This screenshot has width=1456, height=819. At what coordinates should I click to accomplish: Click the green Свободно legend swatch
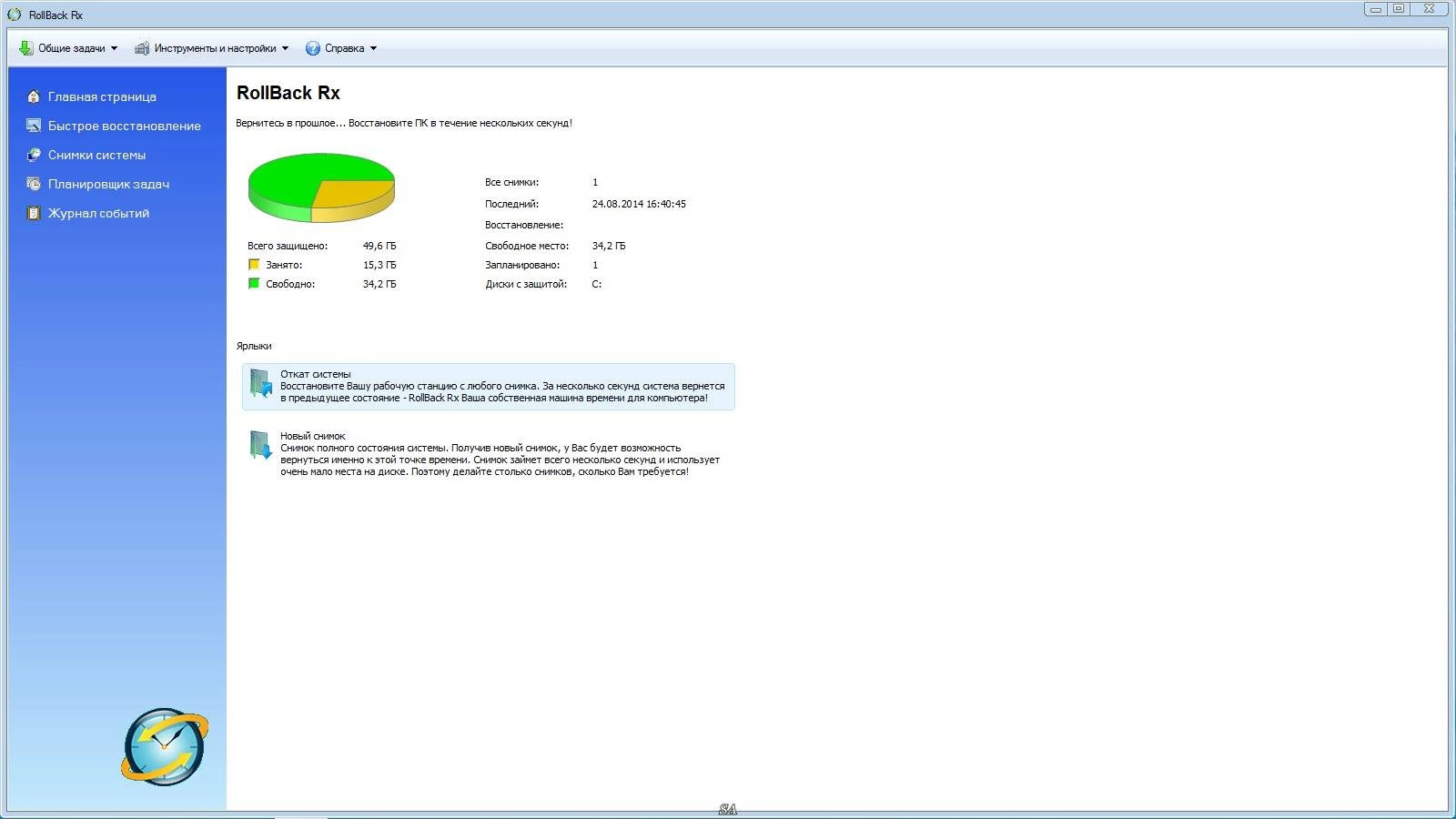pos(254,284)
